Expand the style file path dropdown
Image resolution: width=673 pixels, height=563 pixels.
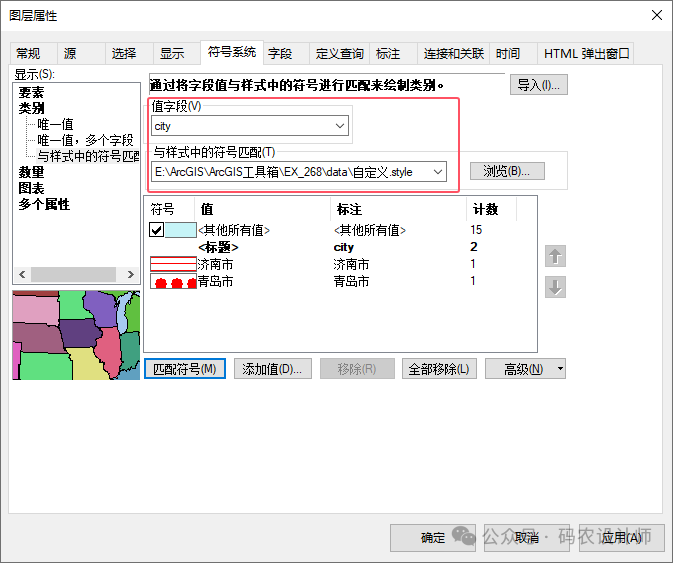437,172
